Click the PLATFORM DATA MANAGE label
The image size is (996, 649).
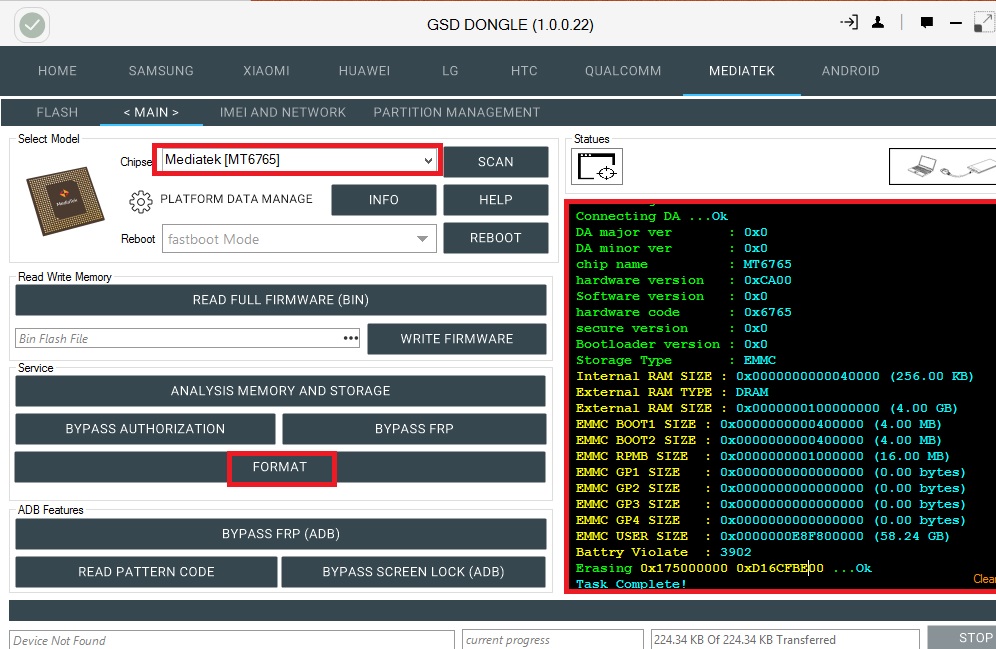coord(236,199)
